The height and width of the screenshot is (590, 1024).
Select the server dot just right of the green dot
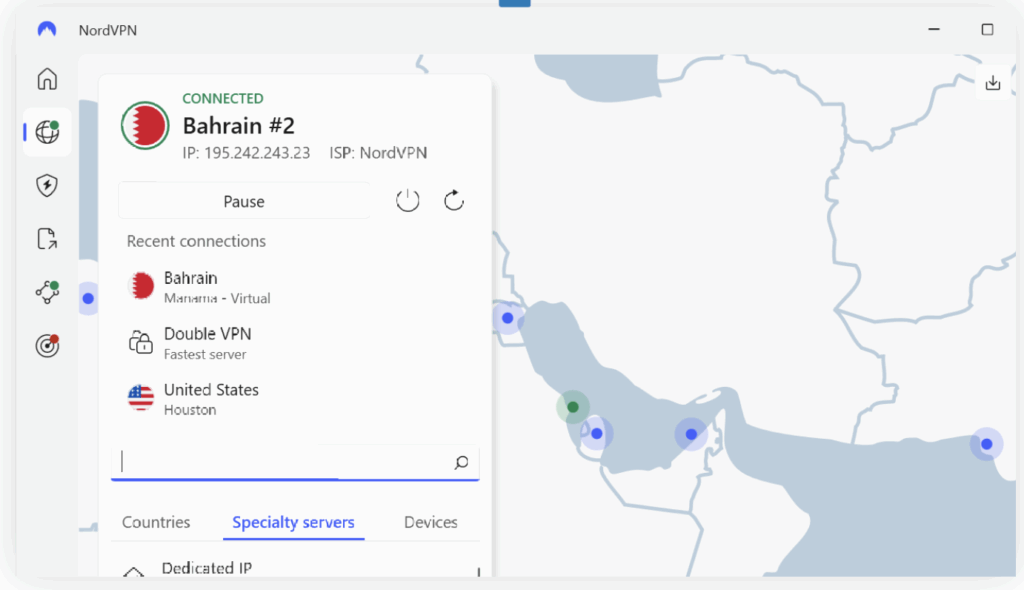tap(596, 433)
